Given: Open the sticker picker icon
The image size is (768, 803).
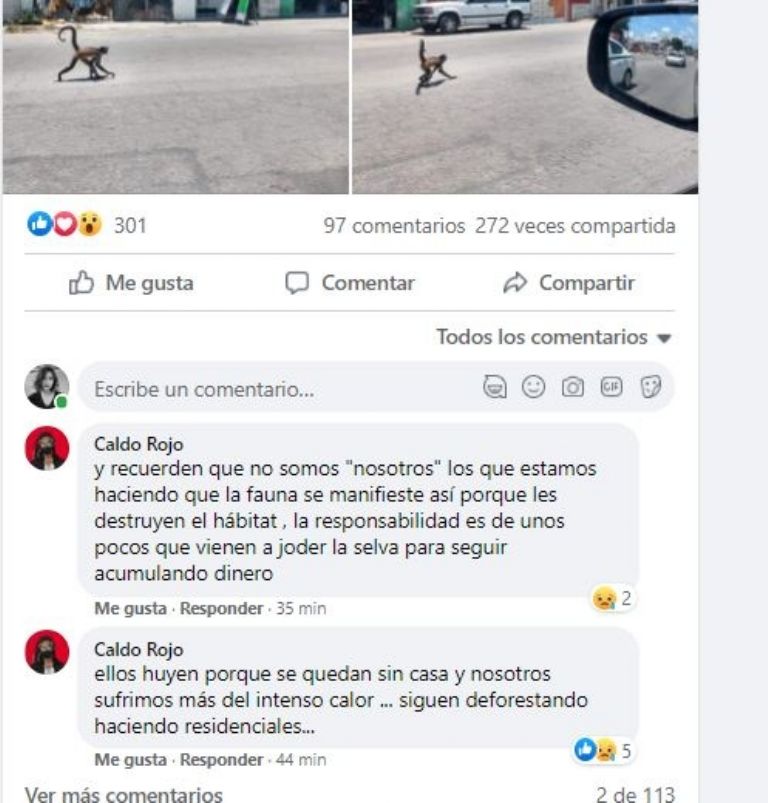Looking at the screenshot, I should (651, 387).
